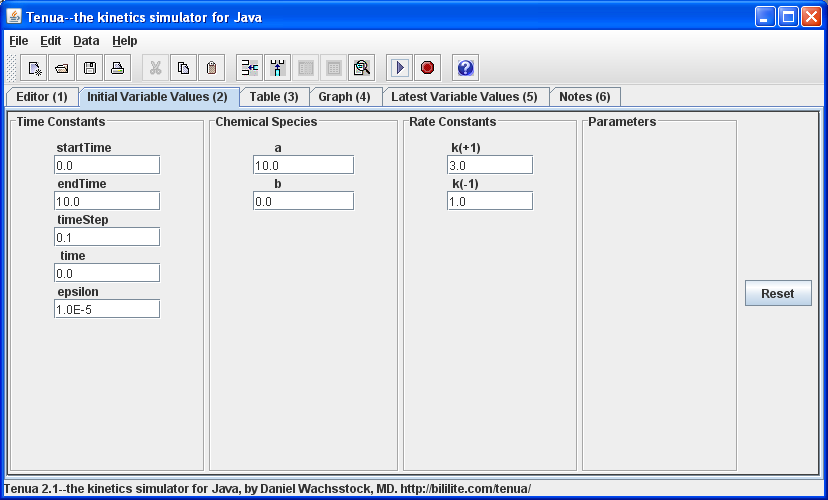The height and width of the screenshot is (500, 828).
Task: Click the 'Parameters' group label
Action: 622,121
